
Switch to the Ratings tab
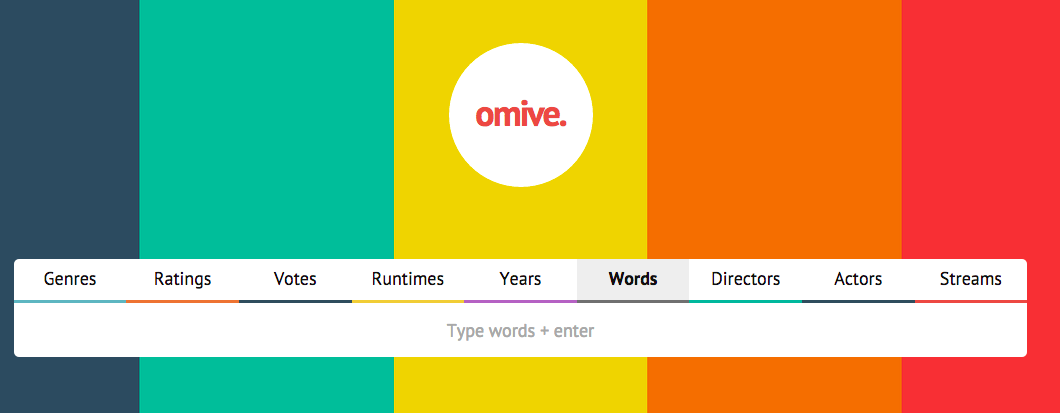183,280
